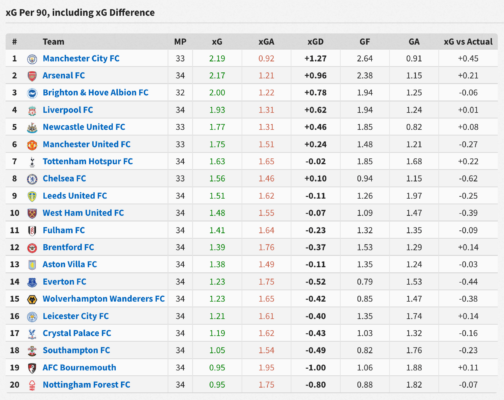Open the West Ham United FC link
Screen dimensions: 504x400
[83, 213]
